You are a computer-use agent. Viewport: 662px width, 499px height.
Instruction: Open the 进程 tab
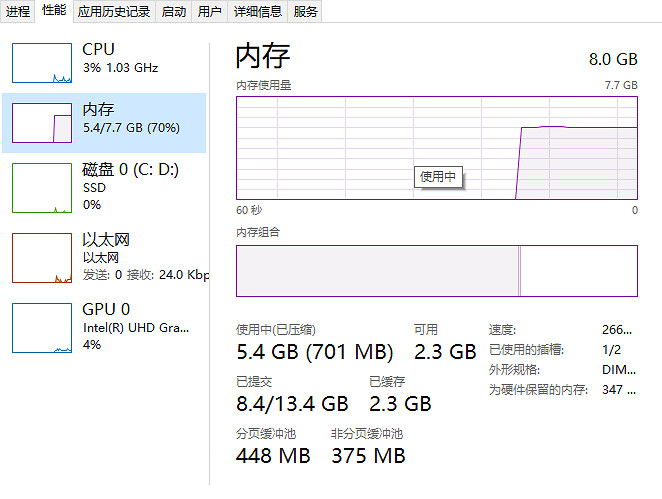18,11
